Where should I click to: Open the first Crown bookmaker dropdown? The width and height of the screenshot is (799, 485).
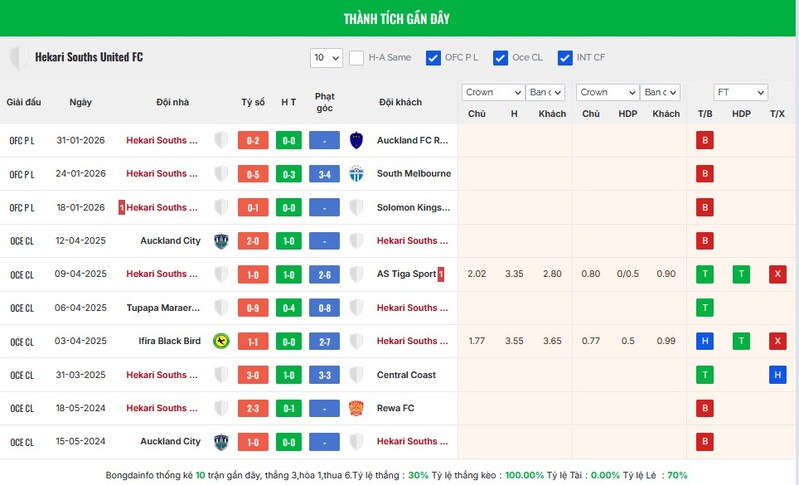click(493, 92)
